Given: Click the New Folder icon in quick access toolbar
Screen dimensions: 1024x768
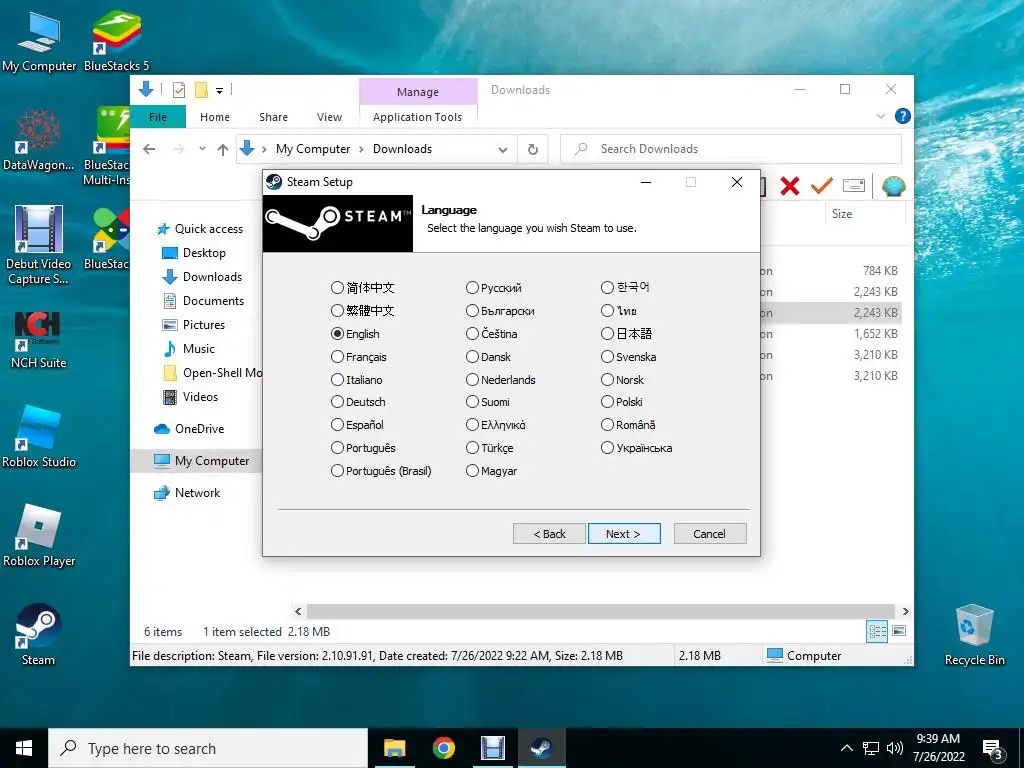Looking at the screenshot, I should click(x=202, y=90).
